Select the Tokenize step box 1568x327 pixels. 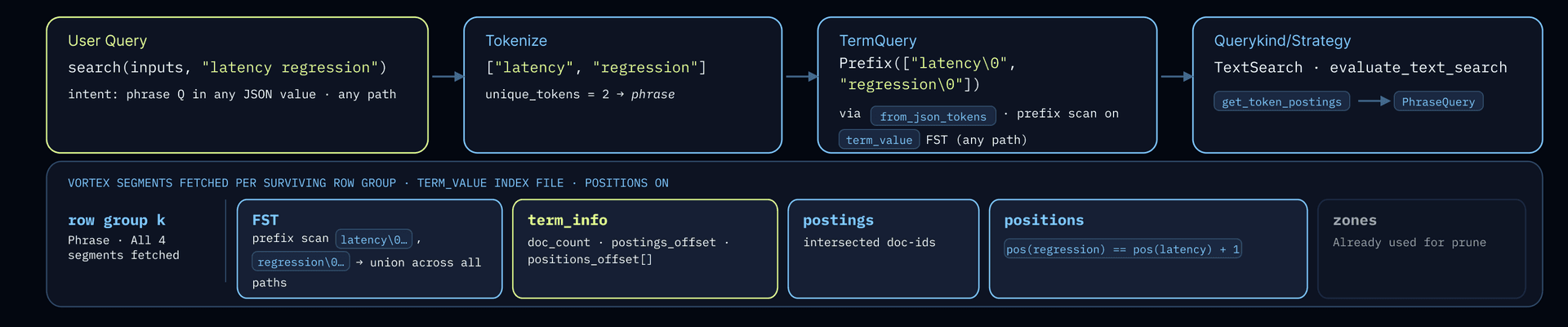(x=622, y=85)
